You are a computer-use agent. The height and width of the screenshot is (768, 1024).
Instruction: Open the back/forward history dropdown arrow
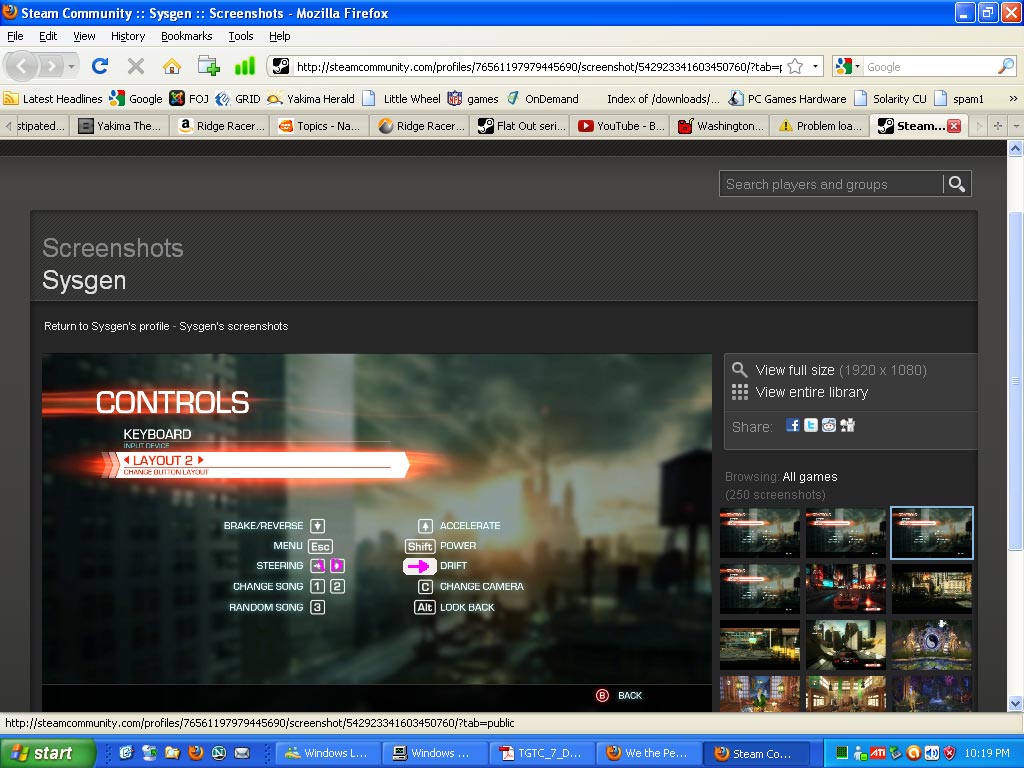click(x=71, y=66)
